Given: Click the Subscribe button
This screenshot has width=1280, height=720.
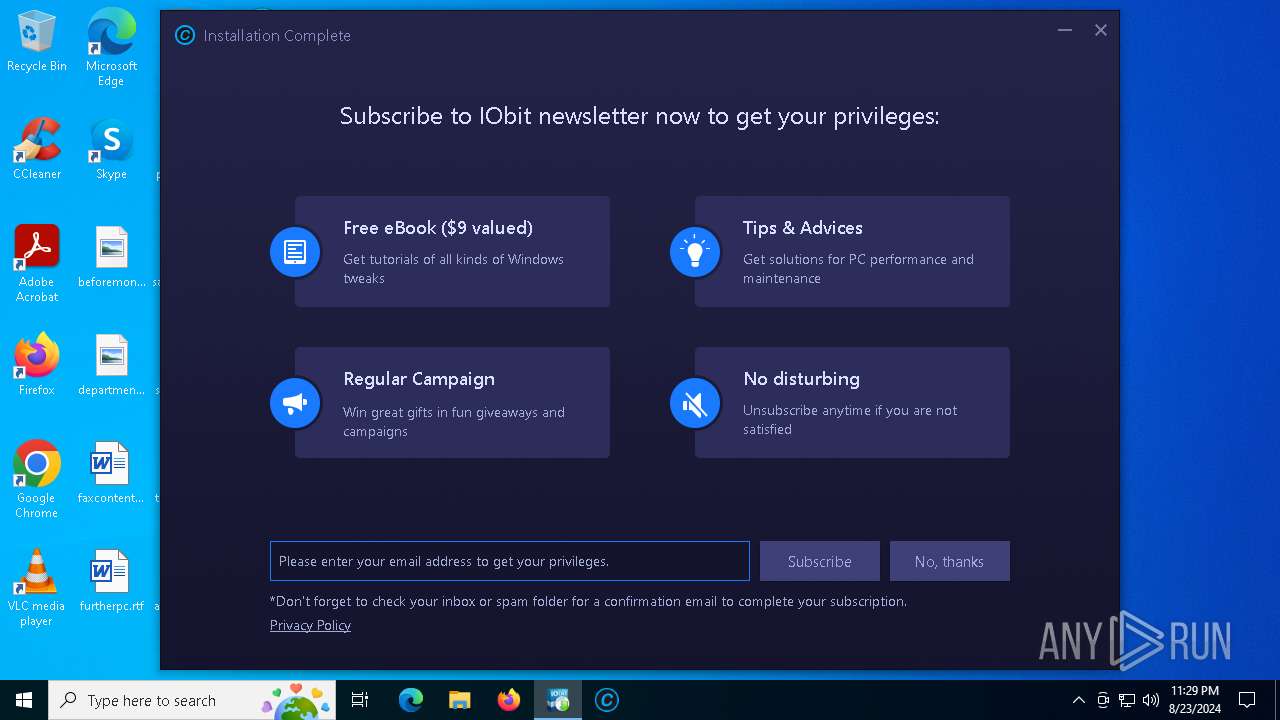Looking at the screenshot, I should (x=820, y=561).
